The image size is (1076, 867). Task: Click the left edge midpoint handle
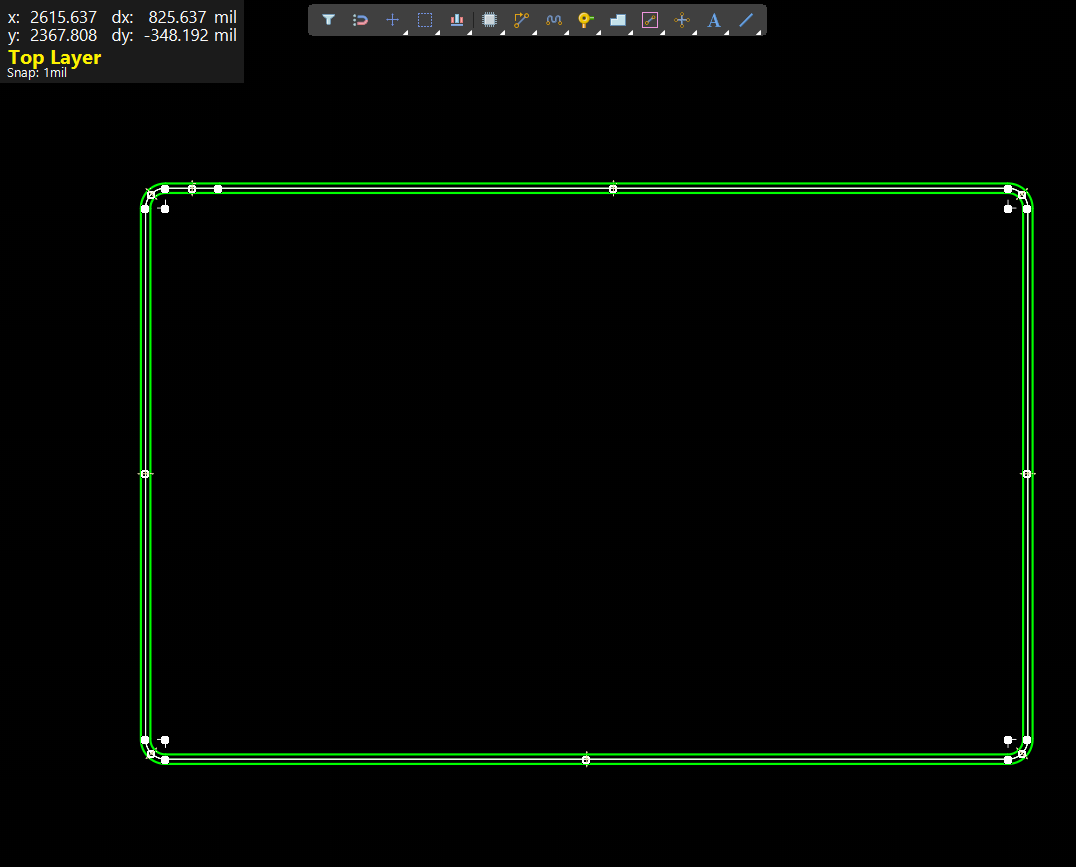pos(145,474)
